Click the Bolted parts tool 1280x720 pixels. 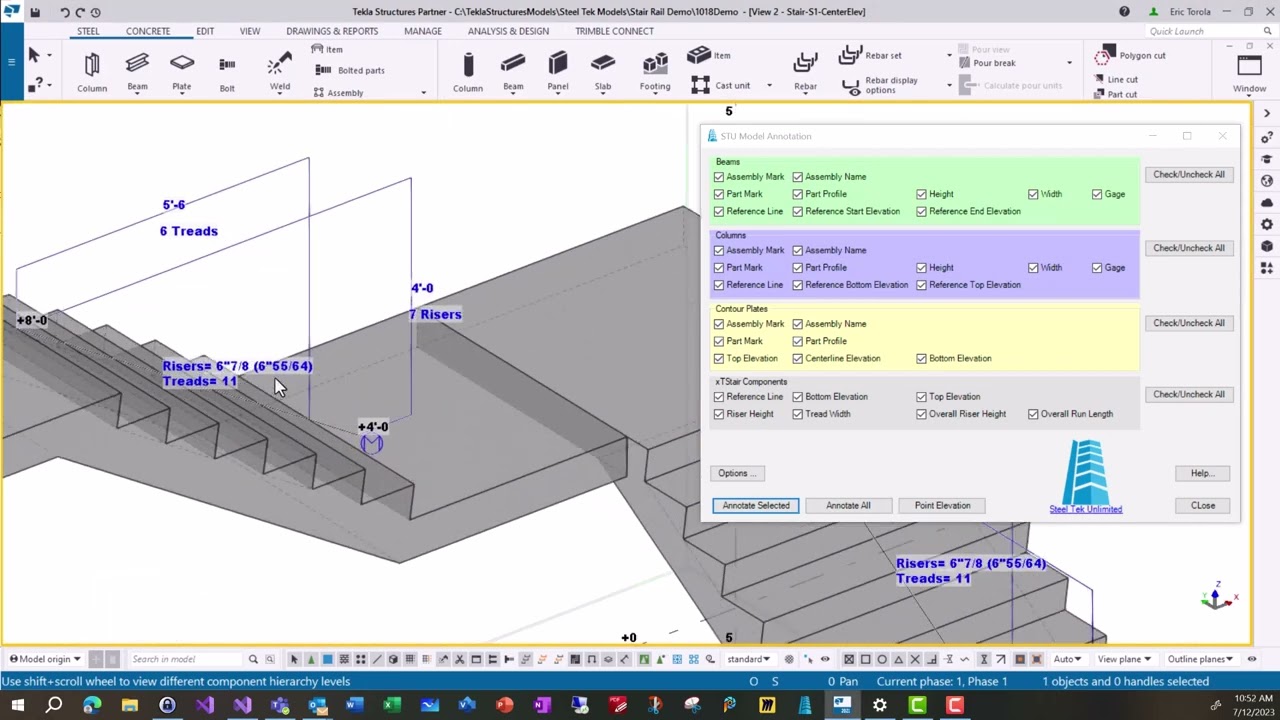(x=350, y=70)
